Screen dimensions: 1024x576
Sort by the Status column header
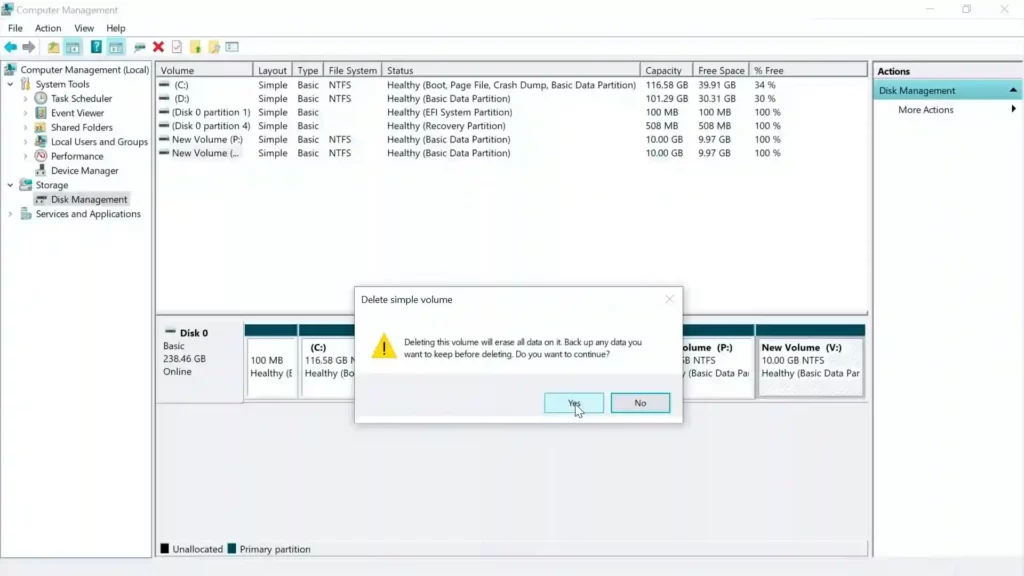click(511, 70)
